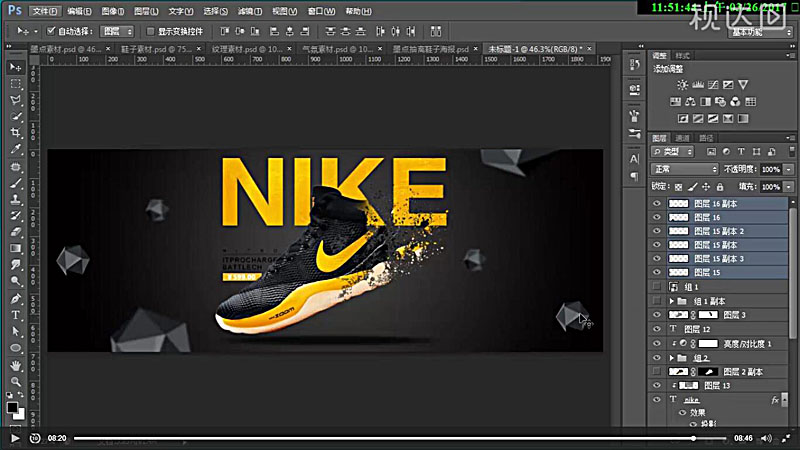The image size is (800, 450).
Task: Add a Curves adjustment layer
Action: pos(713,85)
